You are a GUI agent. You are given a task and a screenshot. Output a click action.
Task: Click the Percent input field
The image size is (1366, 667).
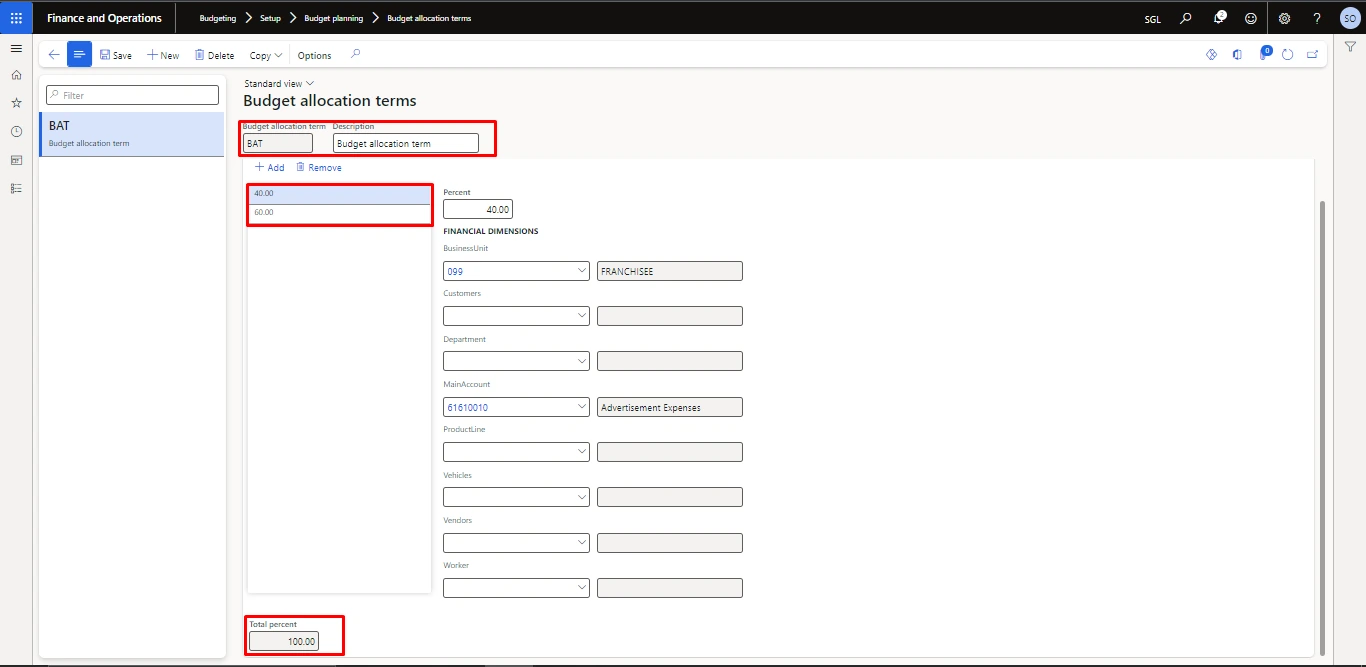478,209
